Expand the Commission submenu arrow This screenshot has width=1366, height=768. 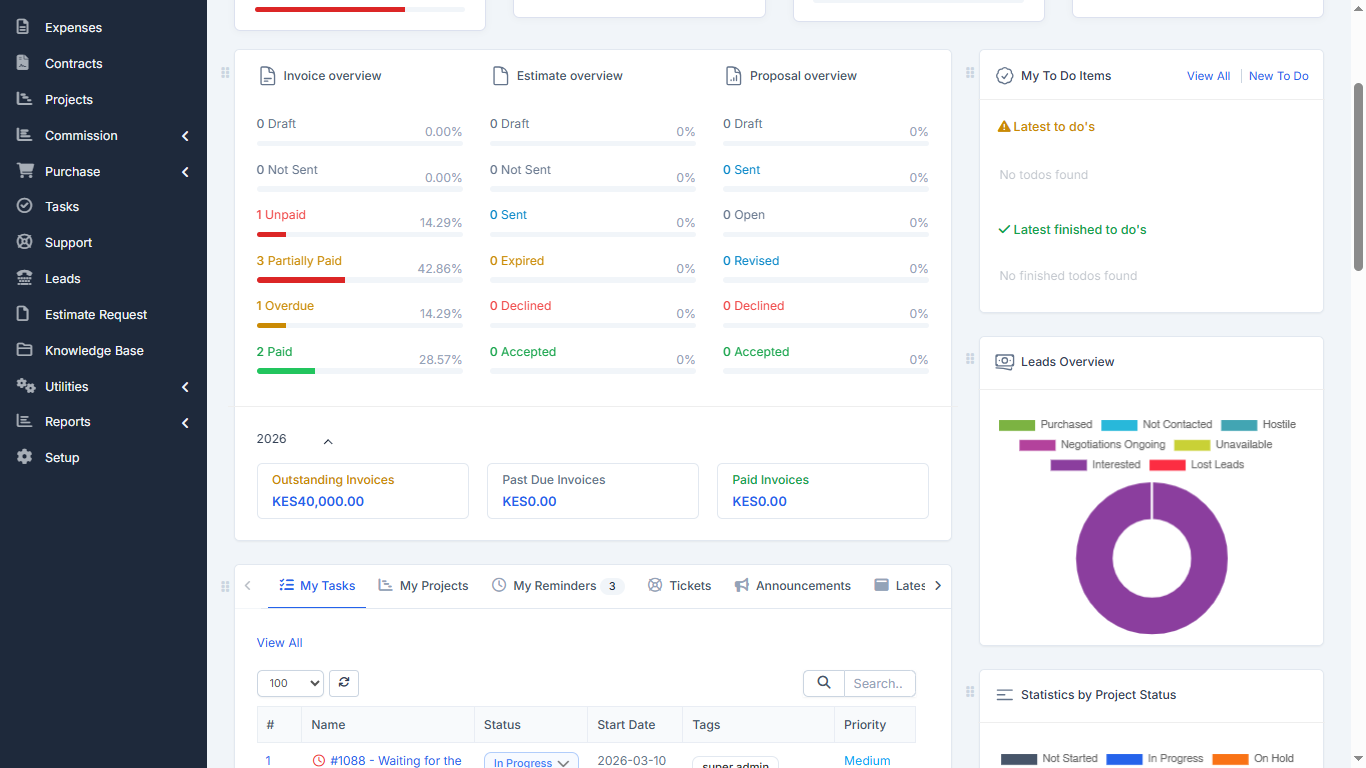185,136
